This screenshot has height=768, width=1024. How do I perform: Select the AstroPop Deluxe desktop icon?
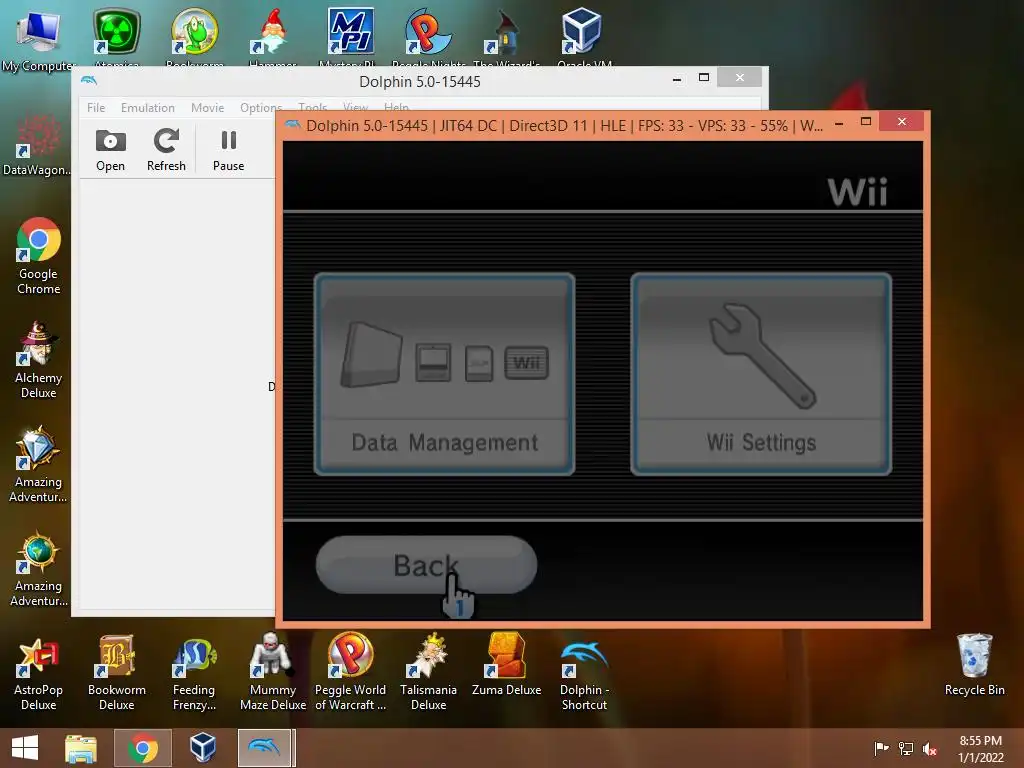39,674
